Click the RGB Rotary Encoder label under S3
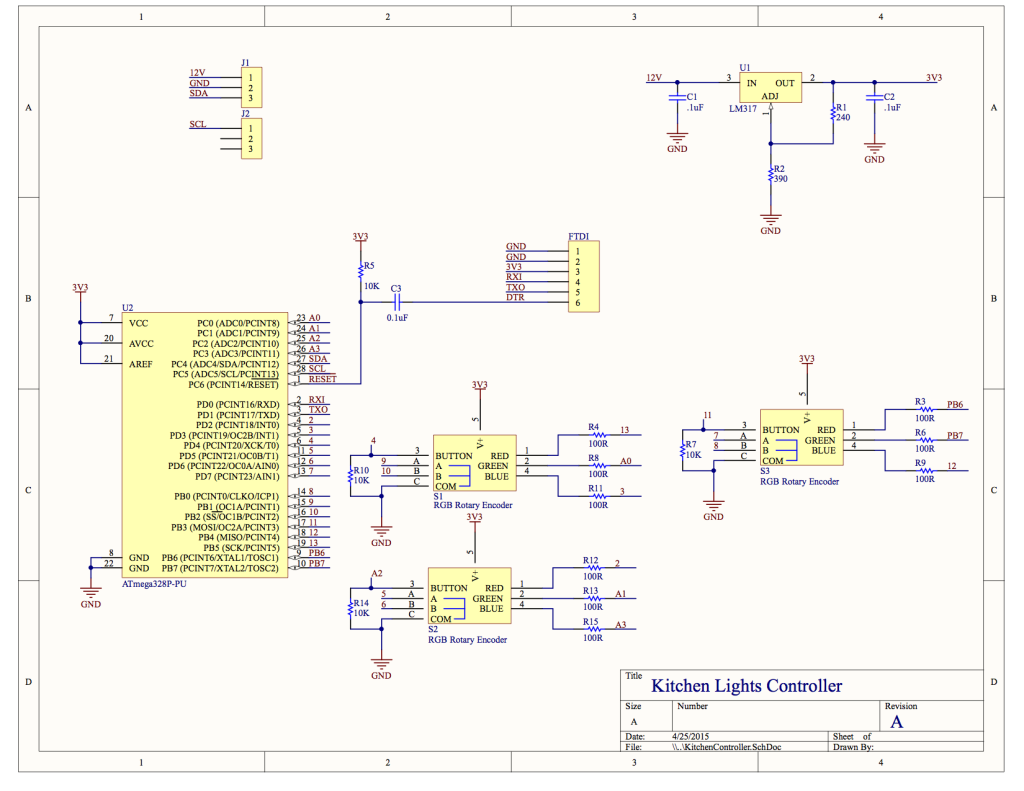 tap(799, 482)
